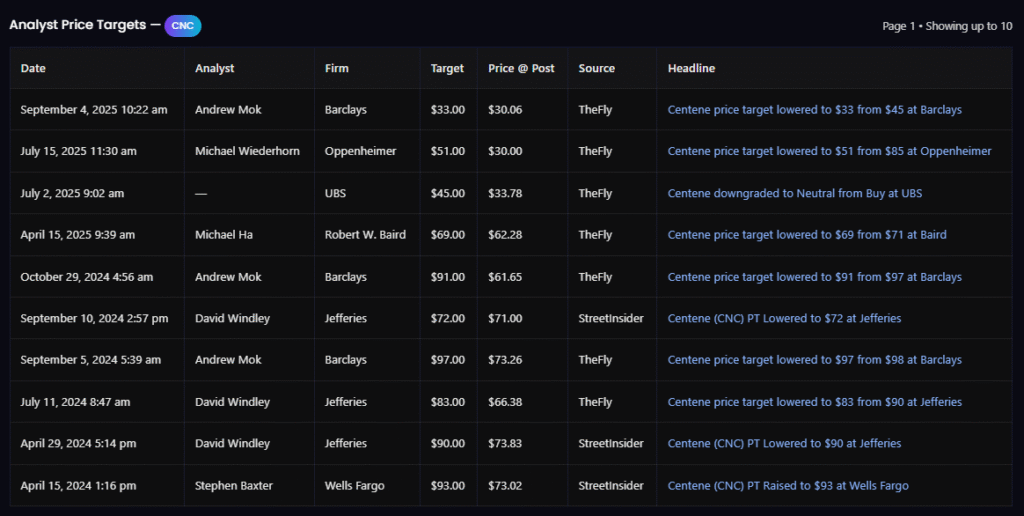The image size is (1024, 516).
Task: Open Oppenheimer $51 from $85 headline
Action: 829,151
